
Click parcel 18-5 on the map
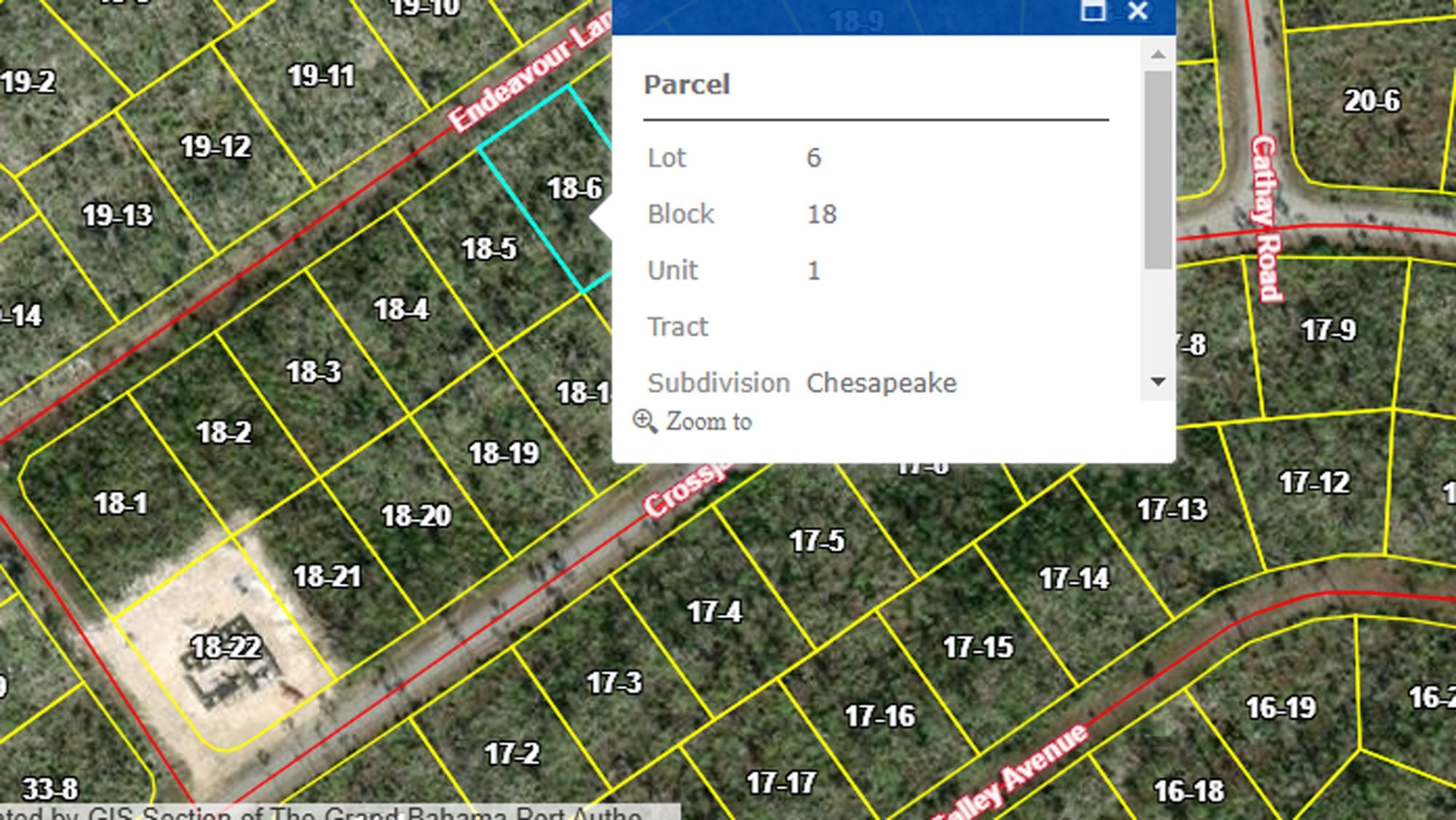click(489, 250)
